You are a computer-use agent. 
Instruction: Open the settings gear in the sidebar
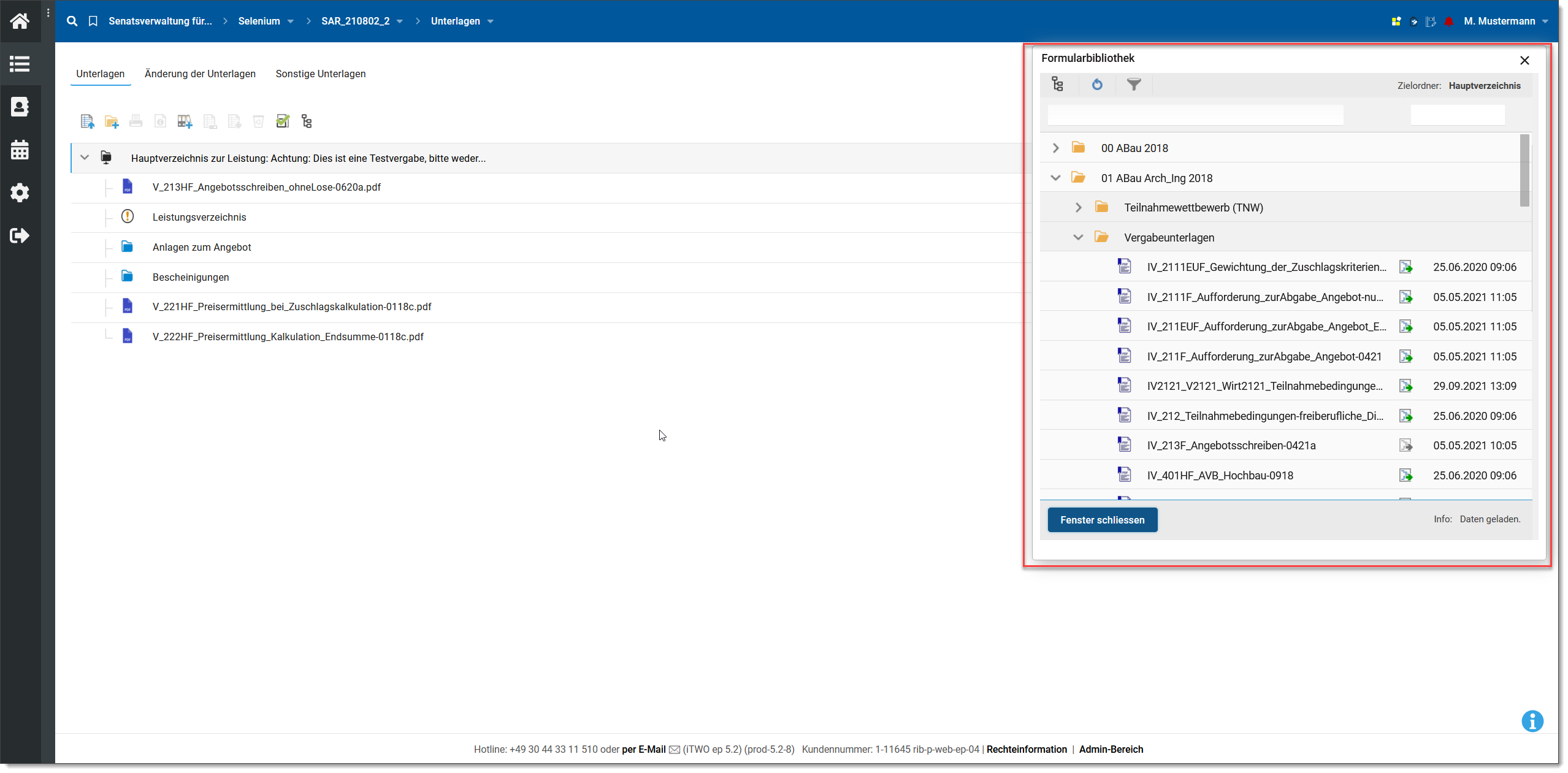[x=20, y=192]
